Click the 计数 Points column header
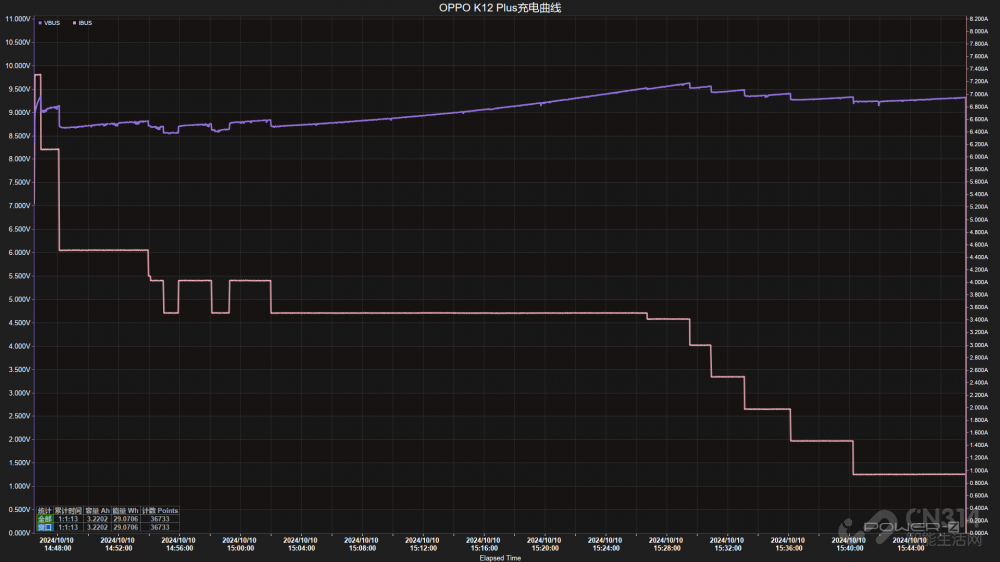 point(159,511)
